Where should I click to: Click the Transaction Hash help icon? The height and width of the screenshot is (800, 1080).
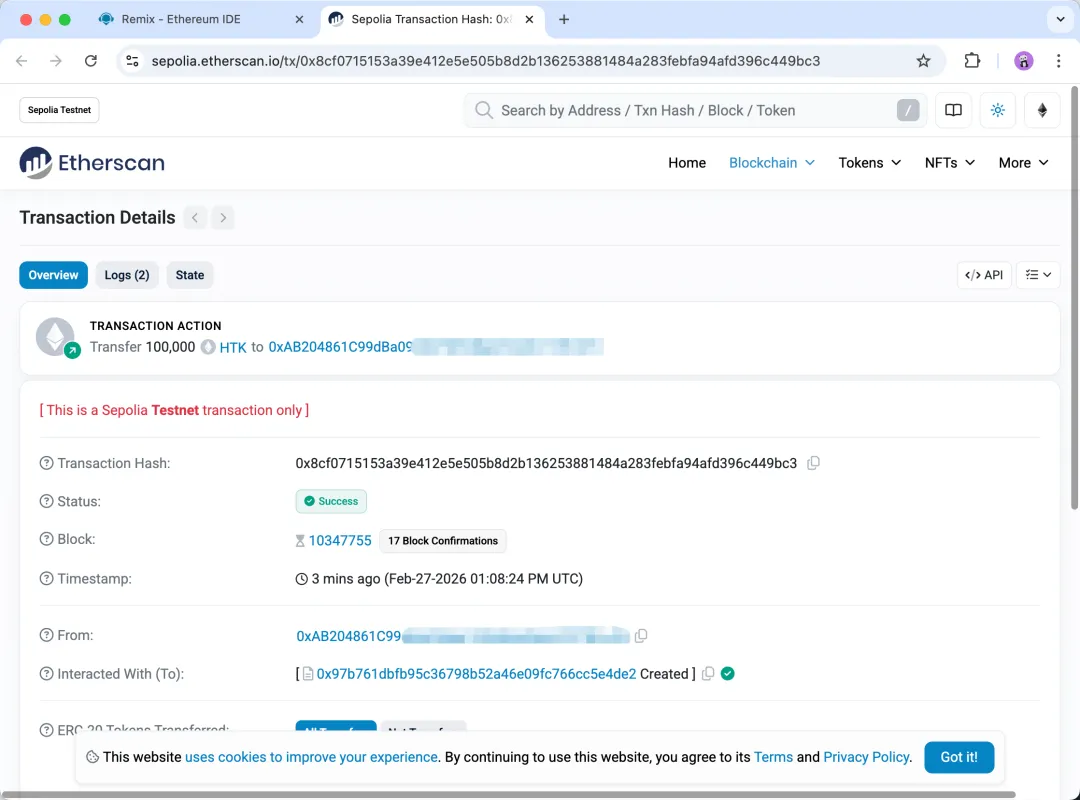coord(46,463)
